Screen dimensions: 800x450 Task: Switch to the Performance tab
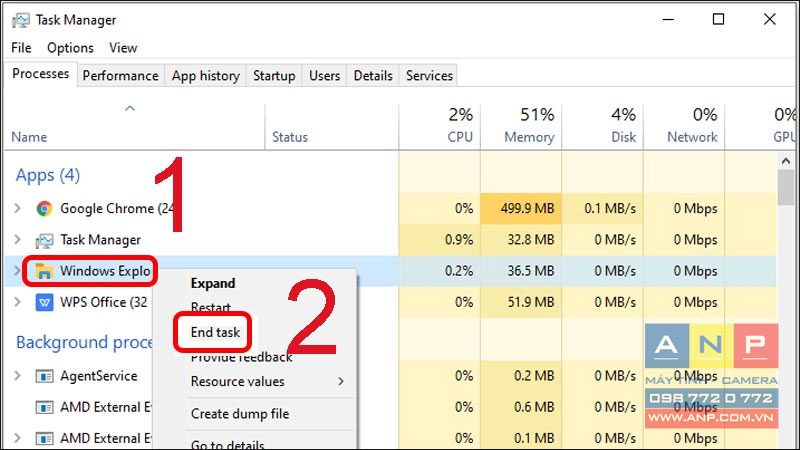120,76
